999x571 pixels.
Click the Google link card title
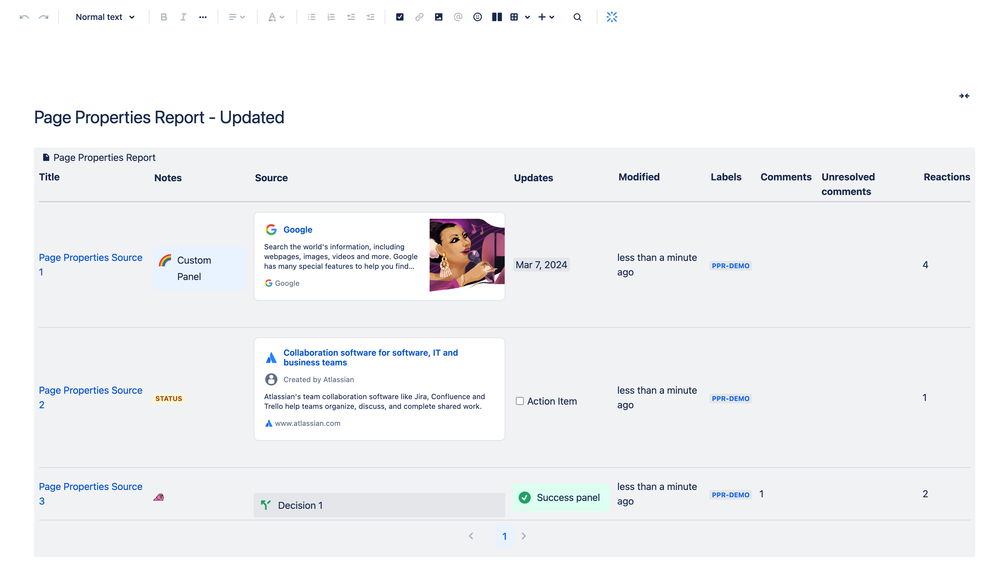[298, 229]
